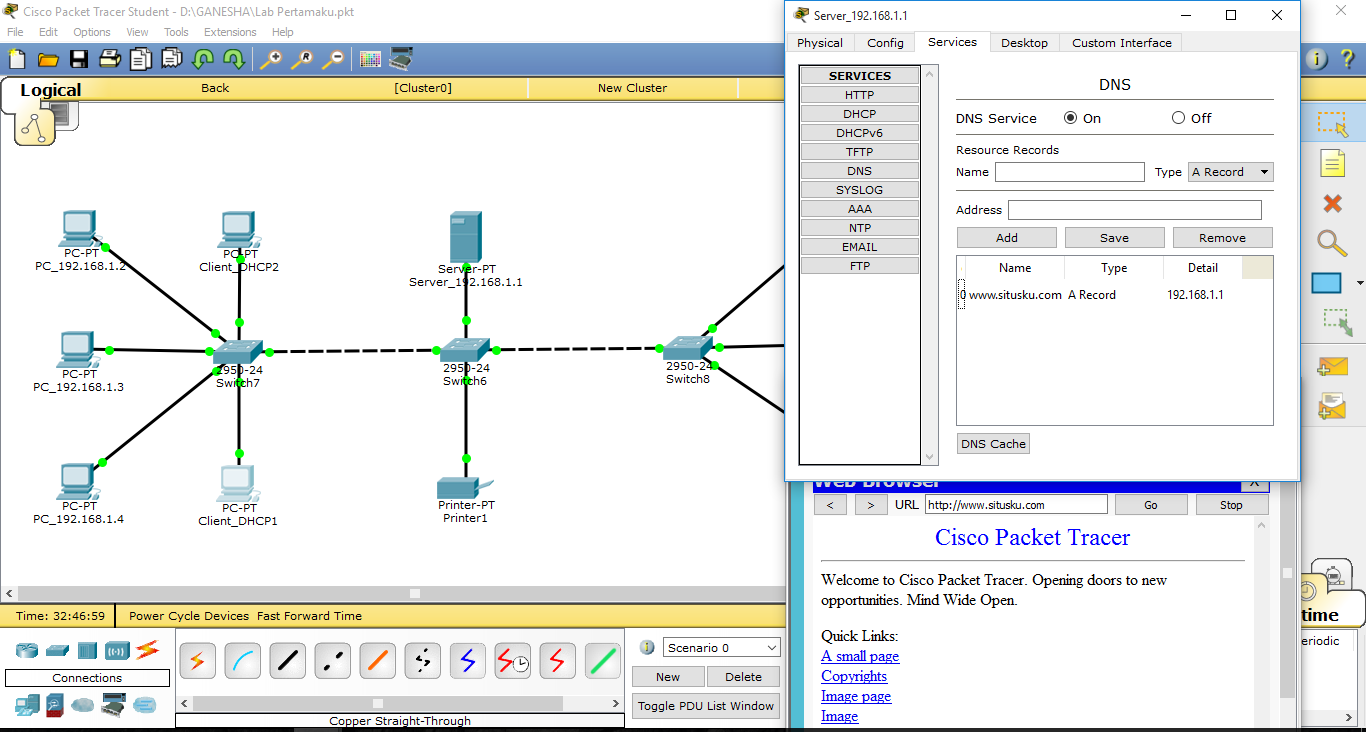Choose the Serial DCE cable with clock
The image size is (1366, 732).
[x=512, y=660]
